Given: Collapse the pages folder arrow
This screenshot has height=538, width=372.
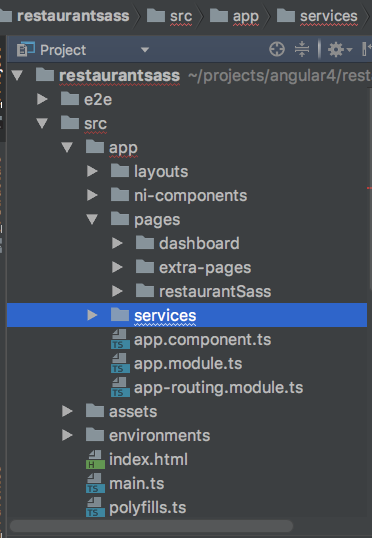Looking at the screenshot, I should click(92, 219).
